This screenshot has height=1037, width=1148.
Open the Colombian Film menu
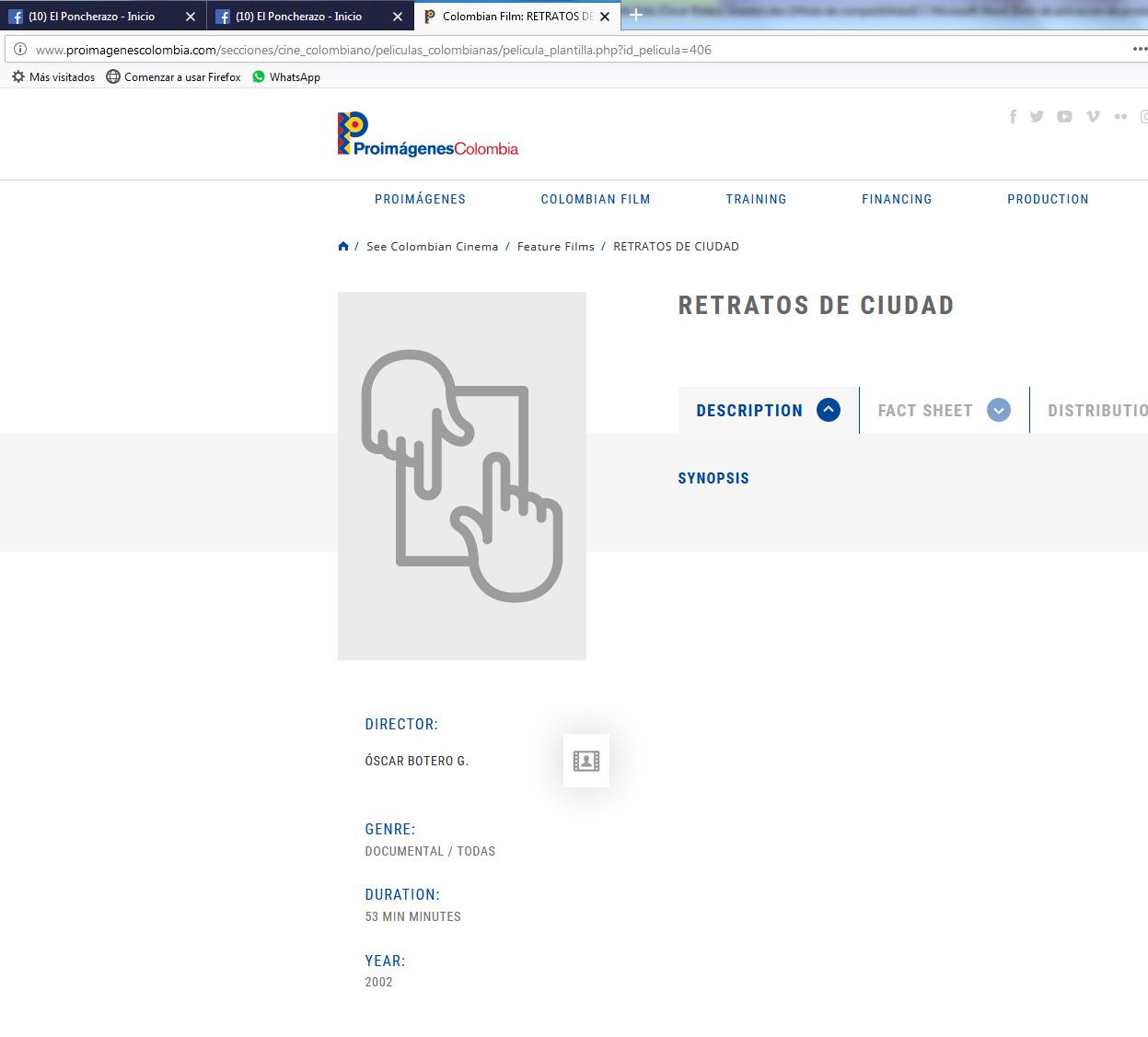596,199
